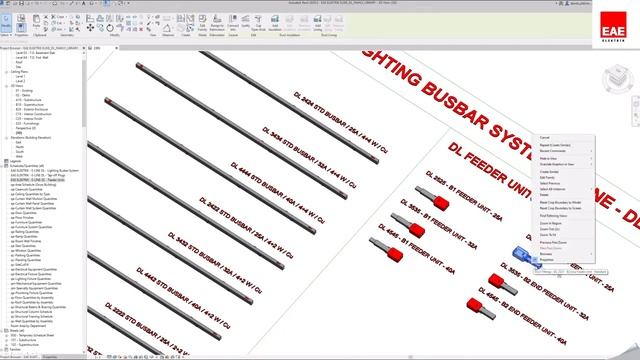
Task: Click the Justify ribbon icon
Action: point(245,21)
